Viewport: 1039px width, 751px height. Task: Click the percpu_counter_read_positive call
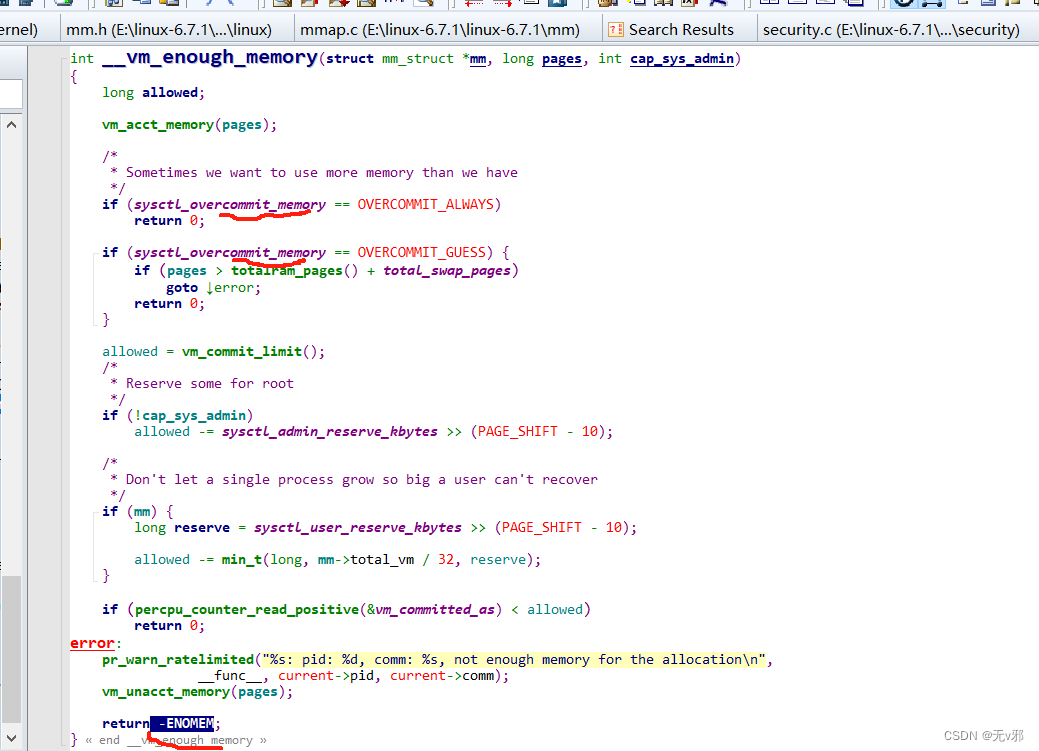point(246,610)
